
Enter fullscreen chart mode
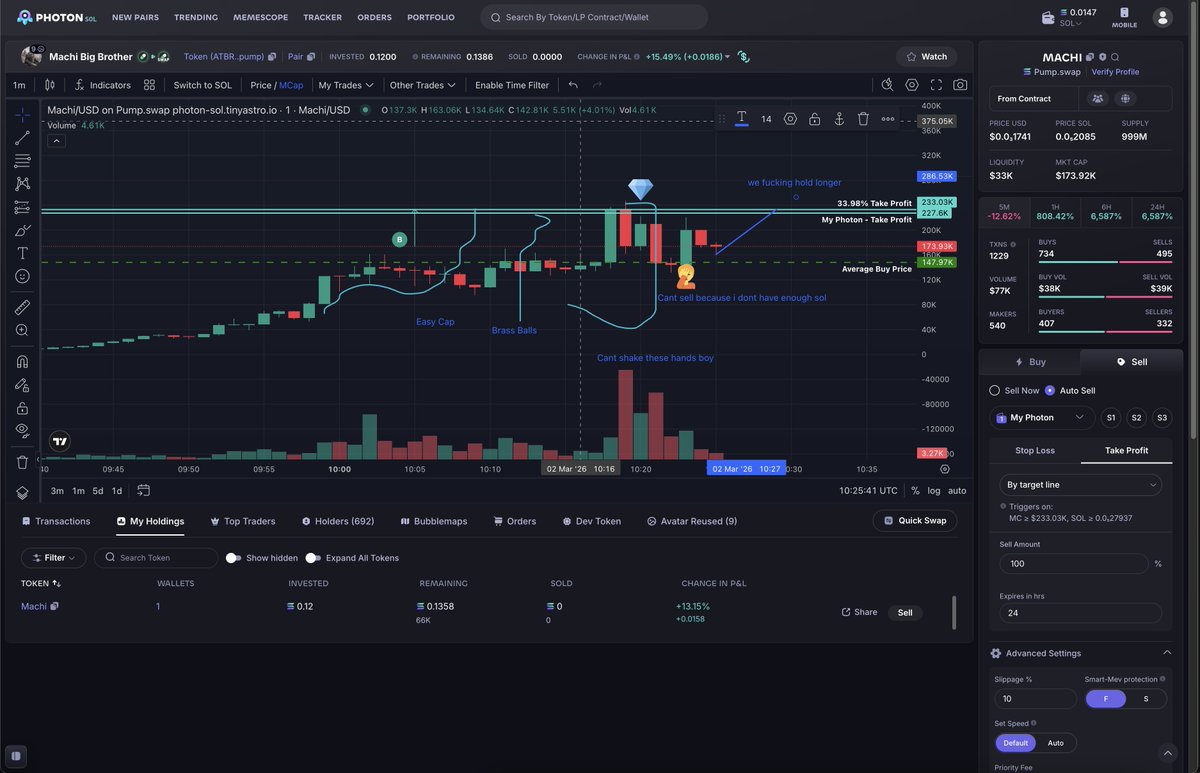(x=937, y=85)
